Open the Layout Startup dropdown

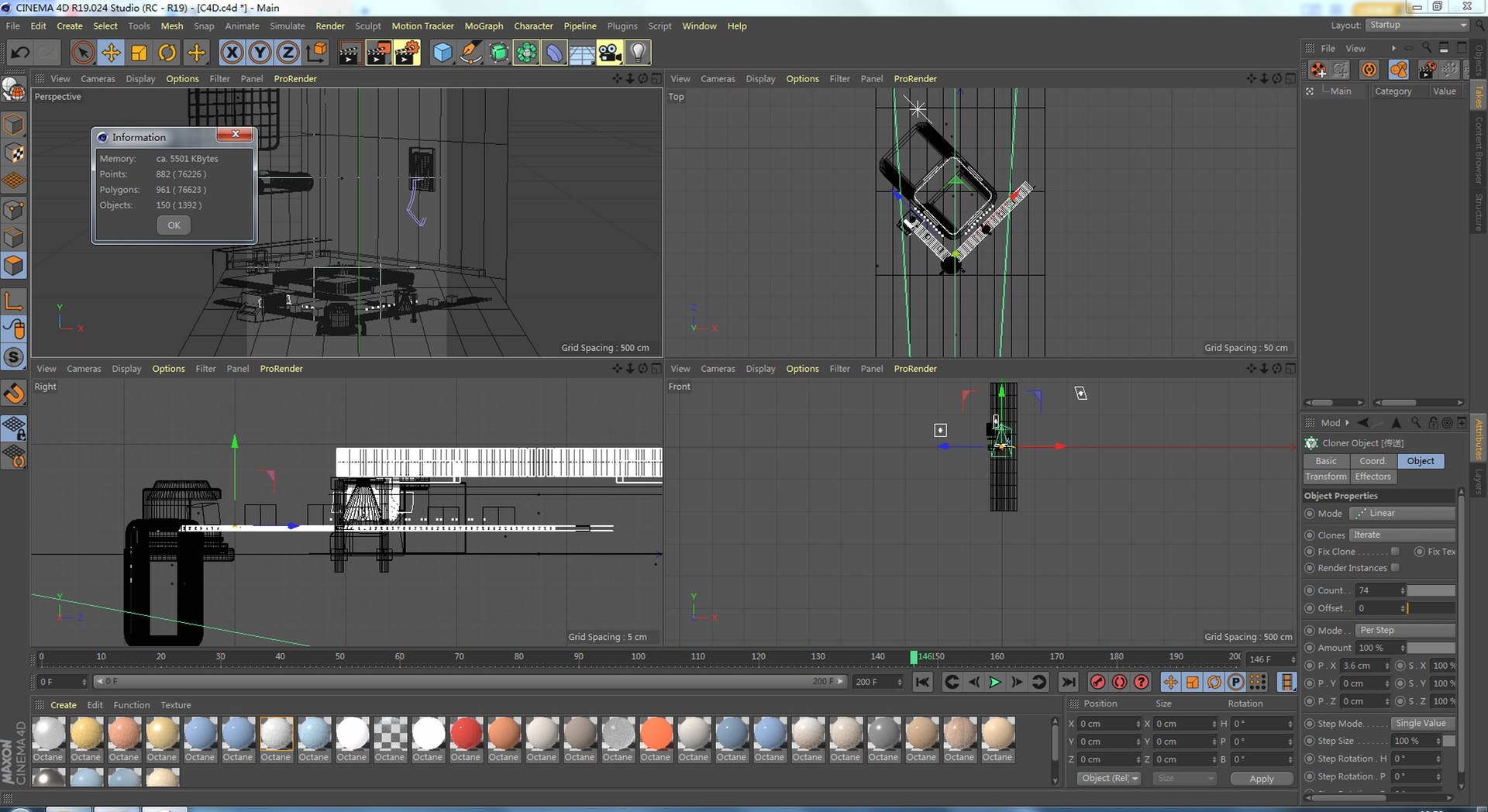pyautogui.click(x=1417, y=25)
